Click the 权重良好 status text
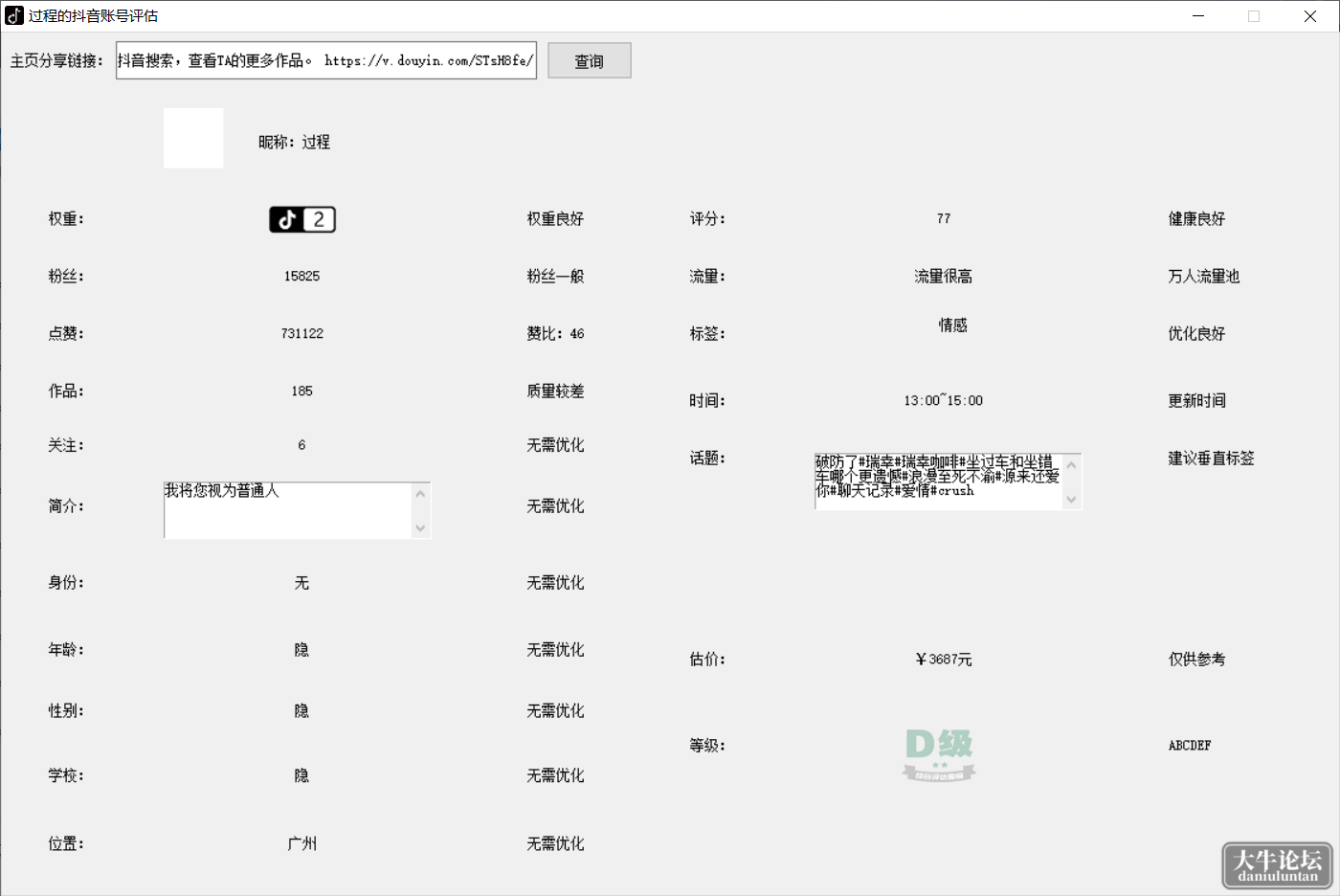This screenshot has width=1340, height=896. [556, 219]
